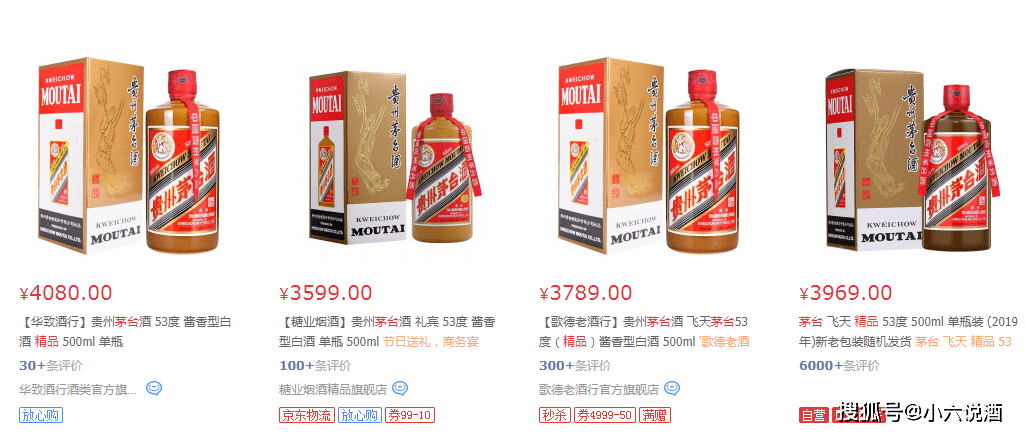View the 6000+ 条评价 reviews
The height and width of the screenshot is (434, 1025).
[x=839, y=365]
